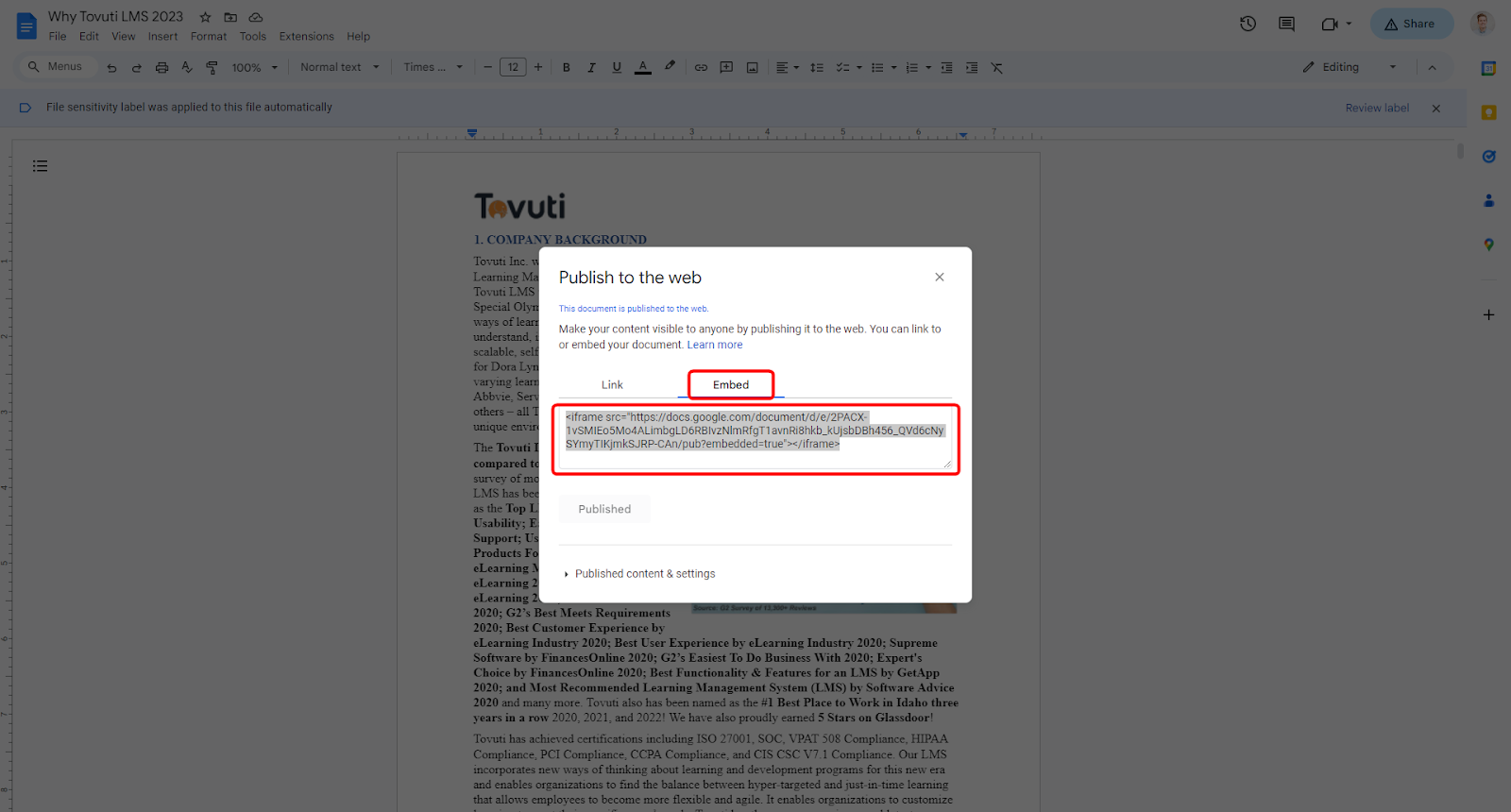1511x812 pixels.
Task: Open the Contacts side panel
Action: point(1488,200)
